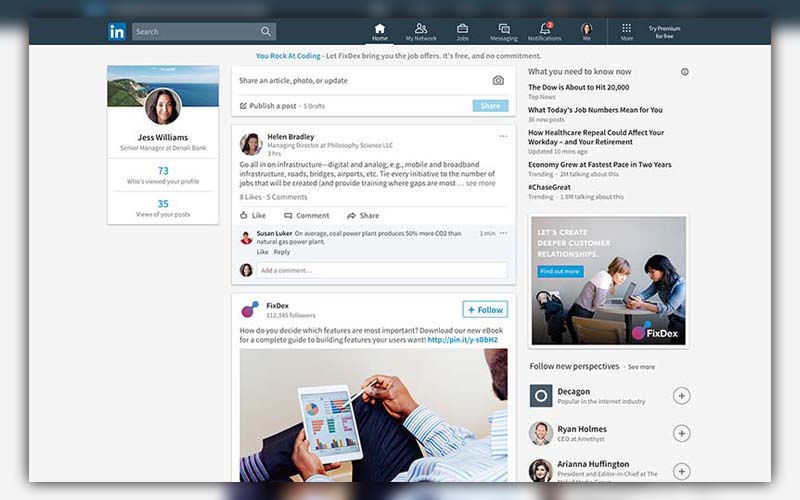Click the search magnifier icon
Image resolution: width=800 pixels, height=500 pixels.
click(x=266, y=32)
